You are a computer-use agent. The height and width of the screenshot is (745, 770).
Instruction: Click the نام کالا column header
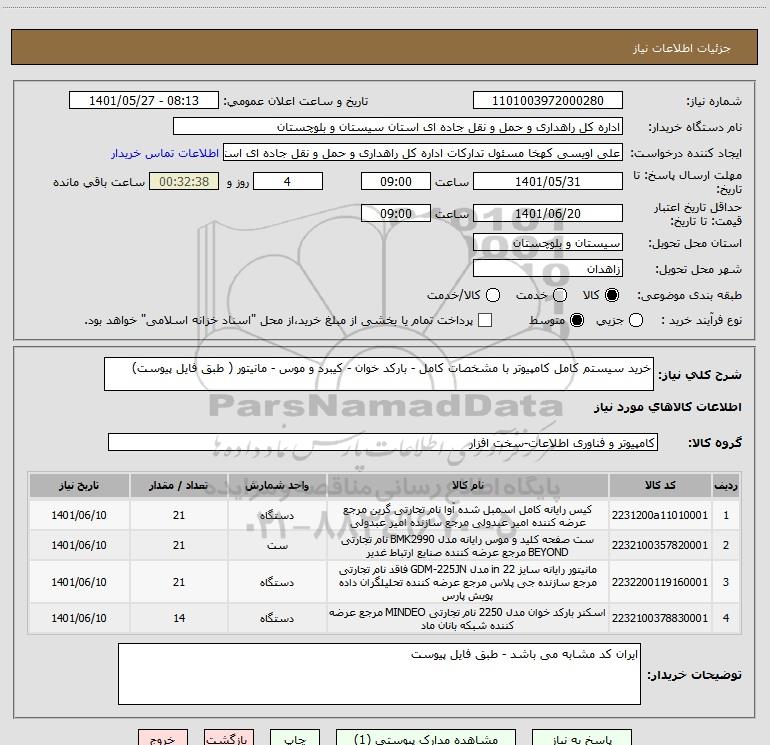click(x=468, y=485)
